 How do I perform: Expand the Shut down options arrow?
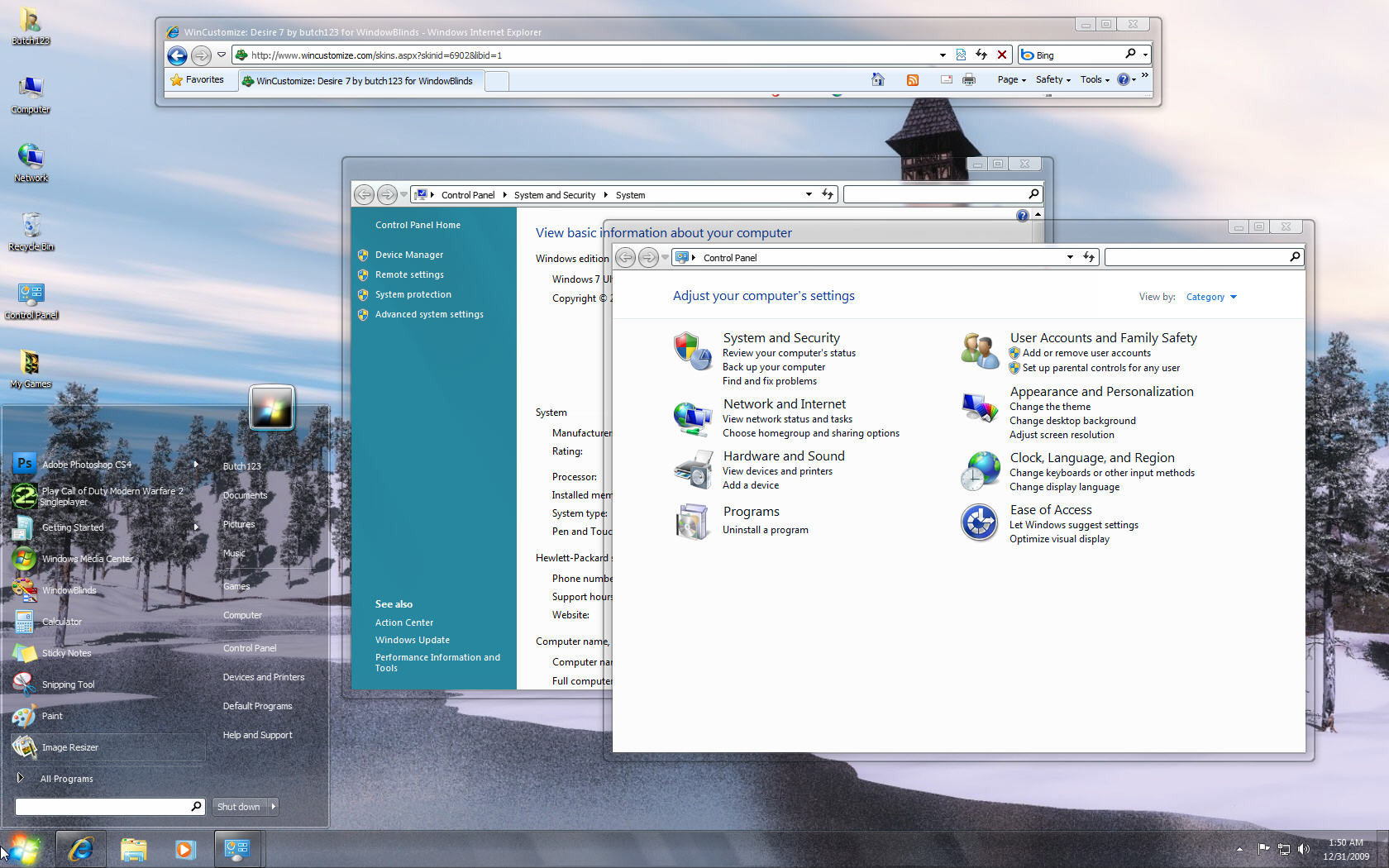click(273, 806)
